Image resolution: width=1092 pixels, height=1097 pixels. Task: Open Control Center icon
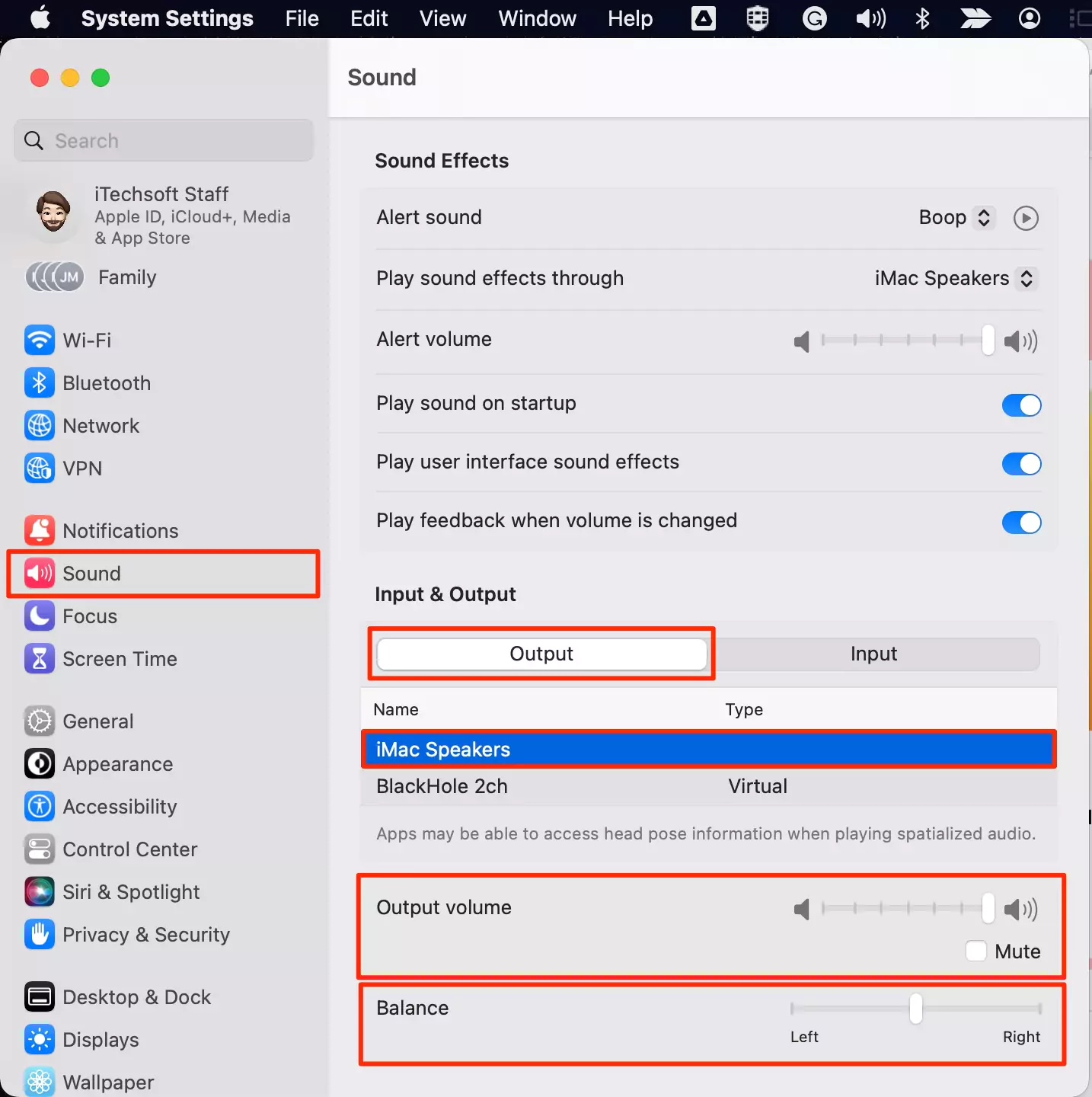pyautogui.click(x=40, y=849)
